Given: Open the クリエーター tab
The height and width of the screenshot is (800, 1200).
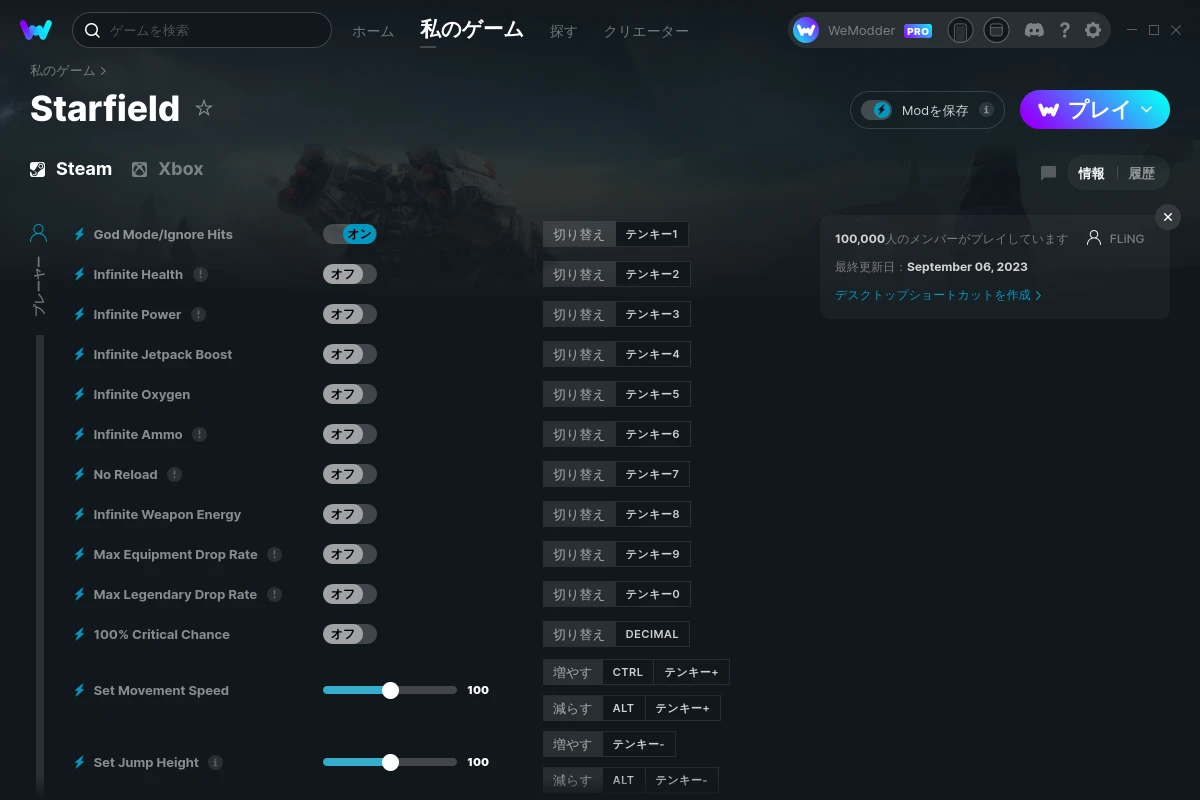Looking at the screenshot, I should coord(646,31).
